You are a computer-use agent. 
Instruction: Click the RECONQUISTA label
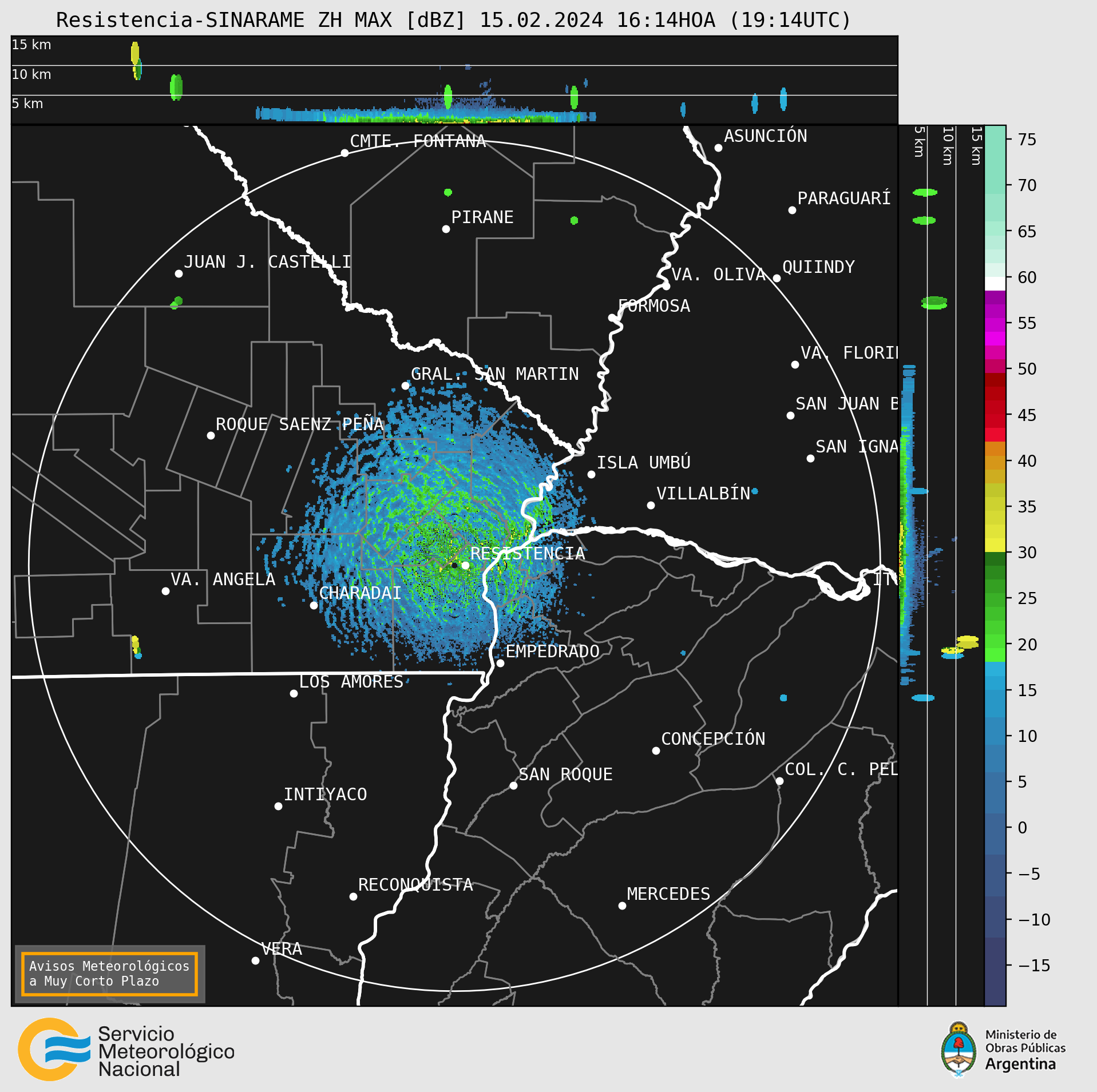tap(415, 885)
